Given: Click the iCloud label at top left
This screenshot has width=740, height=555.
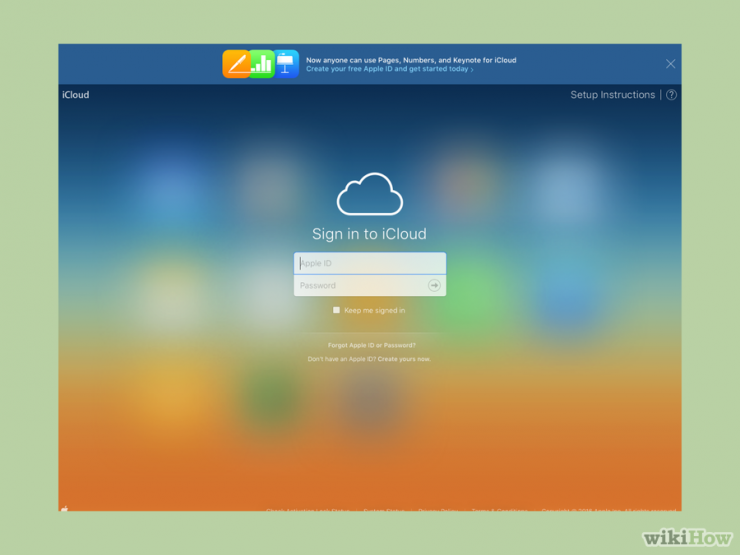Looking at the screenshot, I should [x=76, y=95].
